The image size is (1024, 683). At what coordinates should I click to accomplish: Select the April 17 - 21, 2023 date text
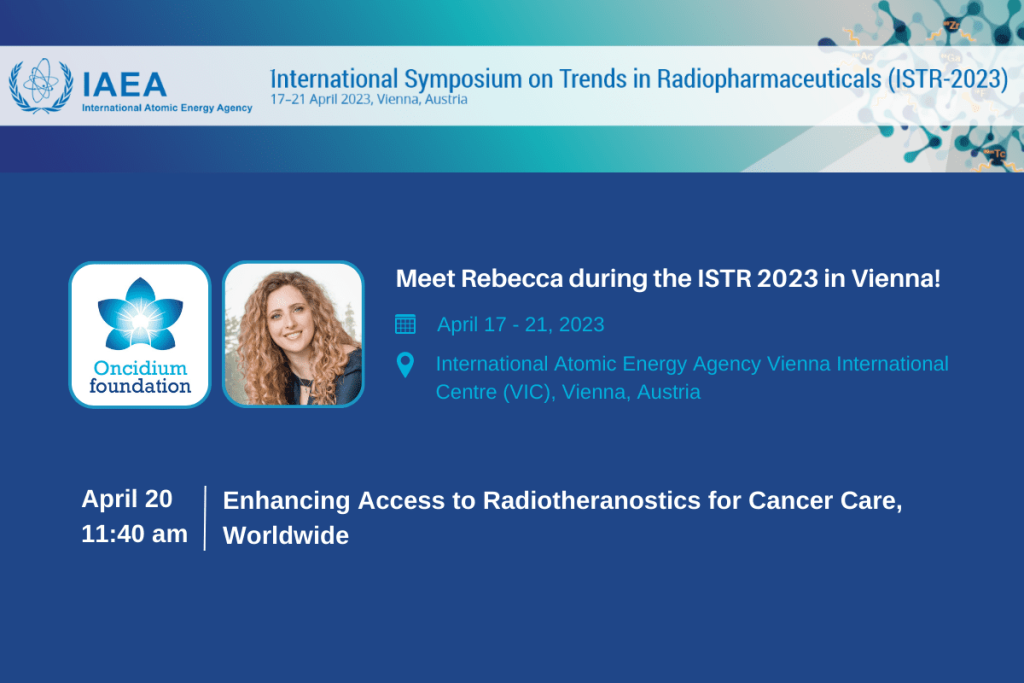pos(520,325)
